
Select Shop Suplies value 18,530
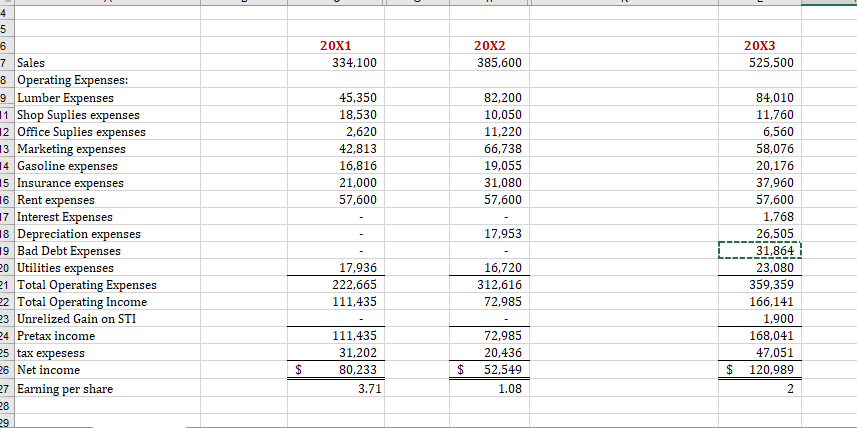(336, 115)
